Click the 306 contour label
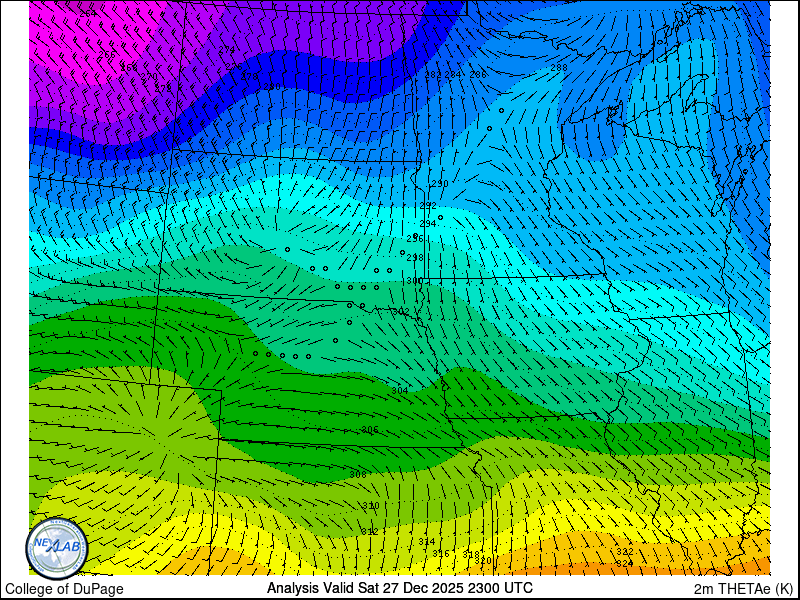The height and width of the screenshot is (600, 800). [370, 430]
